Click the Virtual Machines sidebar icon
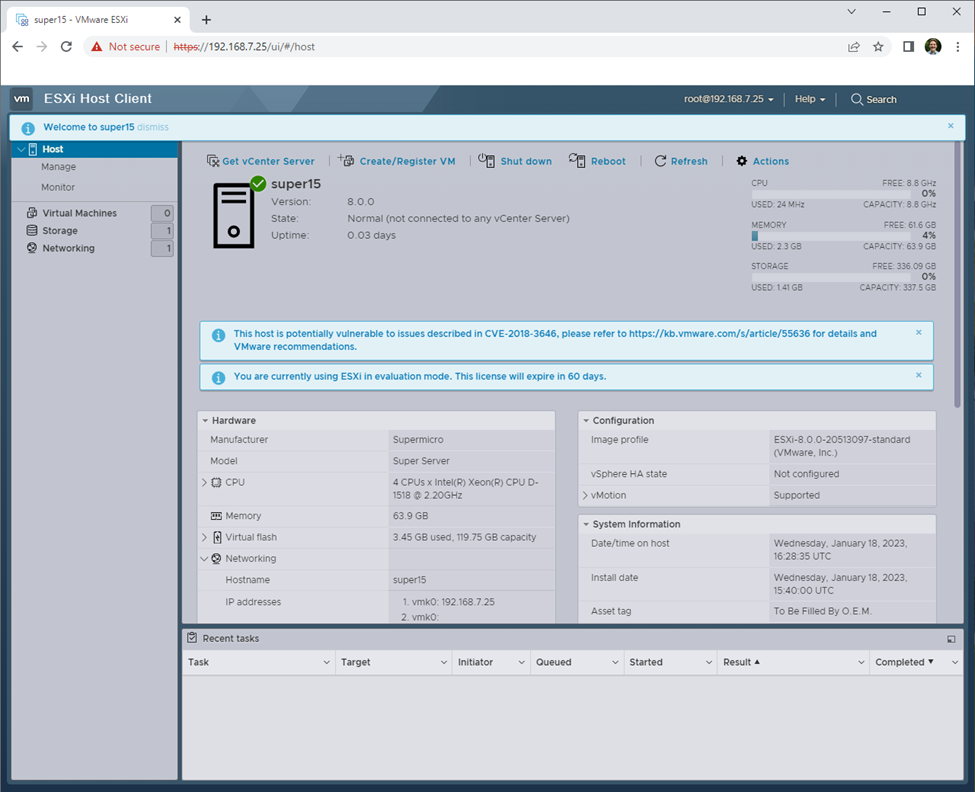 point(32,213)
